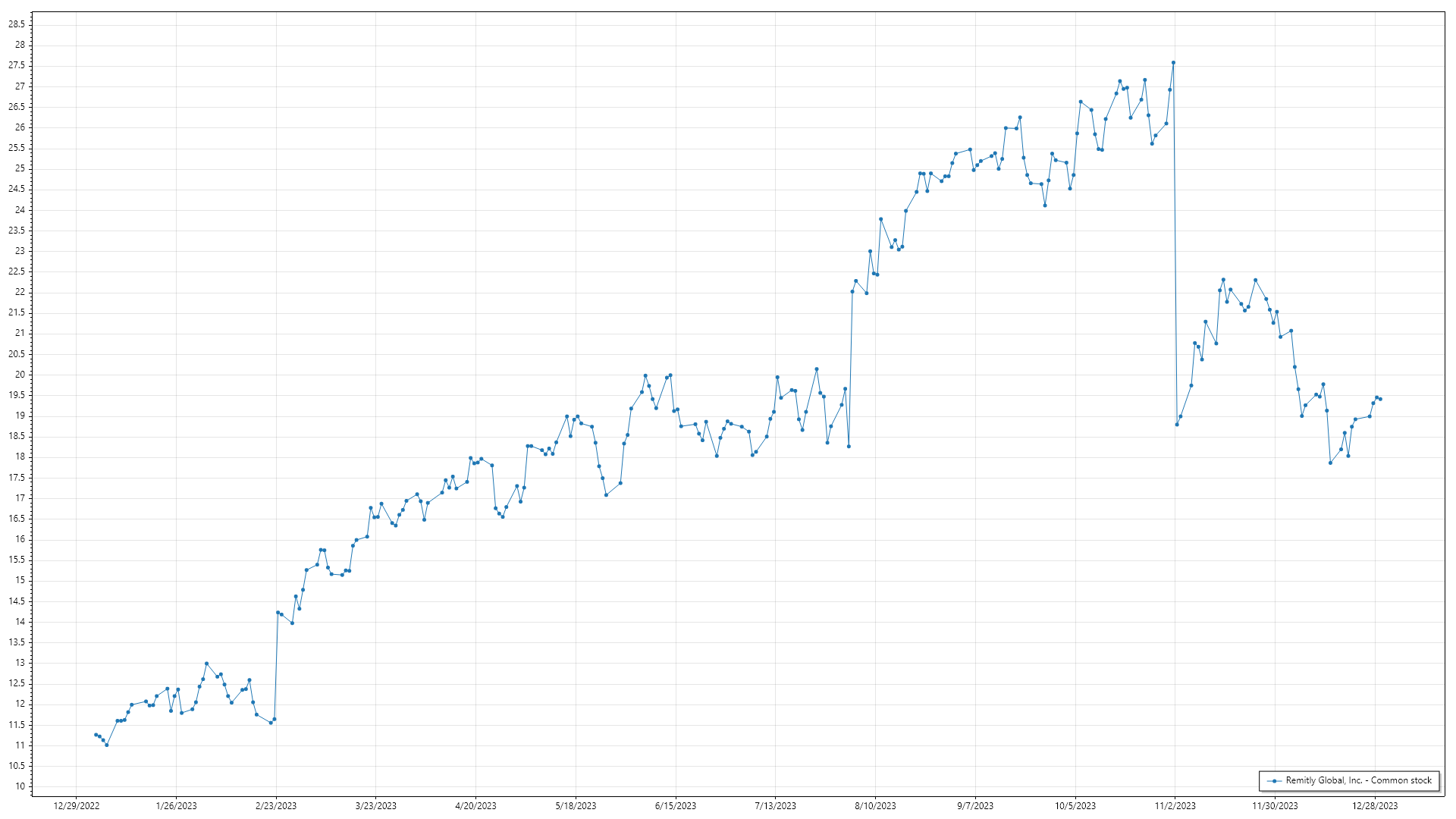Click the lowest data point at 11

coord(107,745)
